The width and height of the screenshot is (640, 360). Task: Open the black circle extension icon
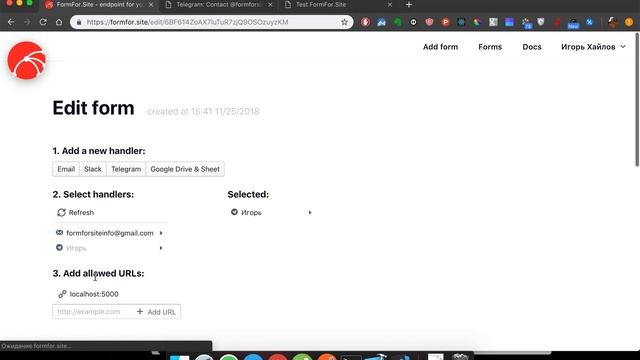(413, 22)
